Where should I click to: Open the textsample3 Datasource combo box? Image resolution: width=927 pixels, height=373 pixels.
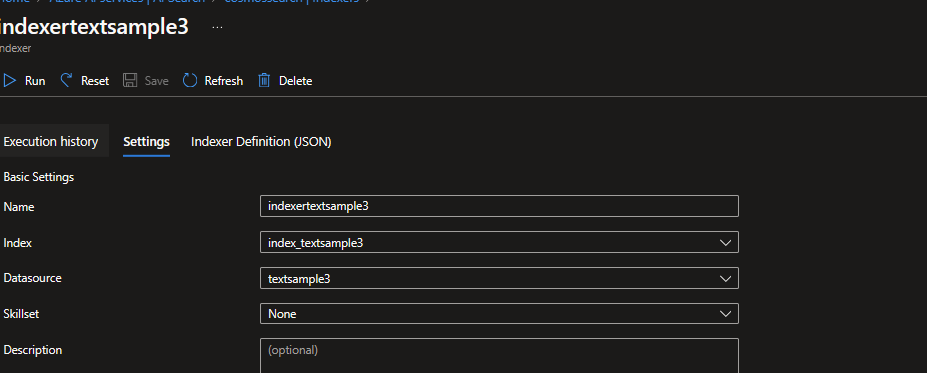[x=499, y=278]
